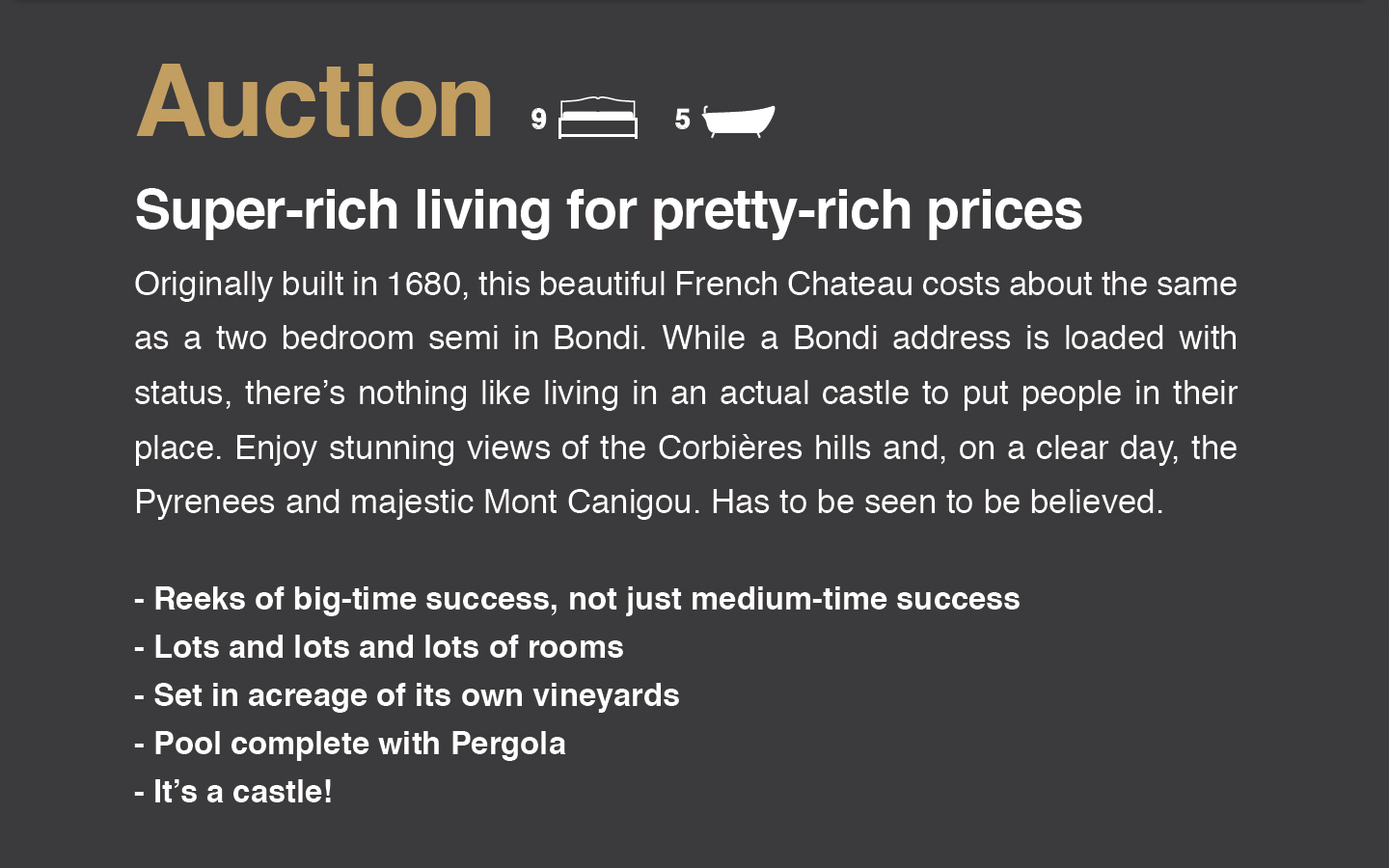
Task: Click the bathroom count number 5
Action: [x=682, y=120]
